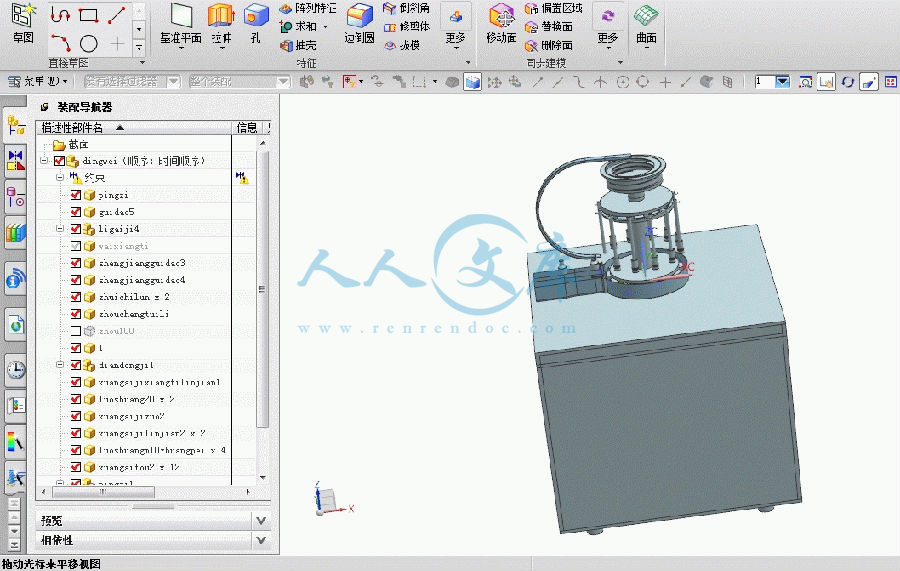
Task: Collapse the diandongji1 subassembly node
Action: 60,364
